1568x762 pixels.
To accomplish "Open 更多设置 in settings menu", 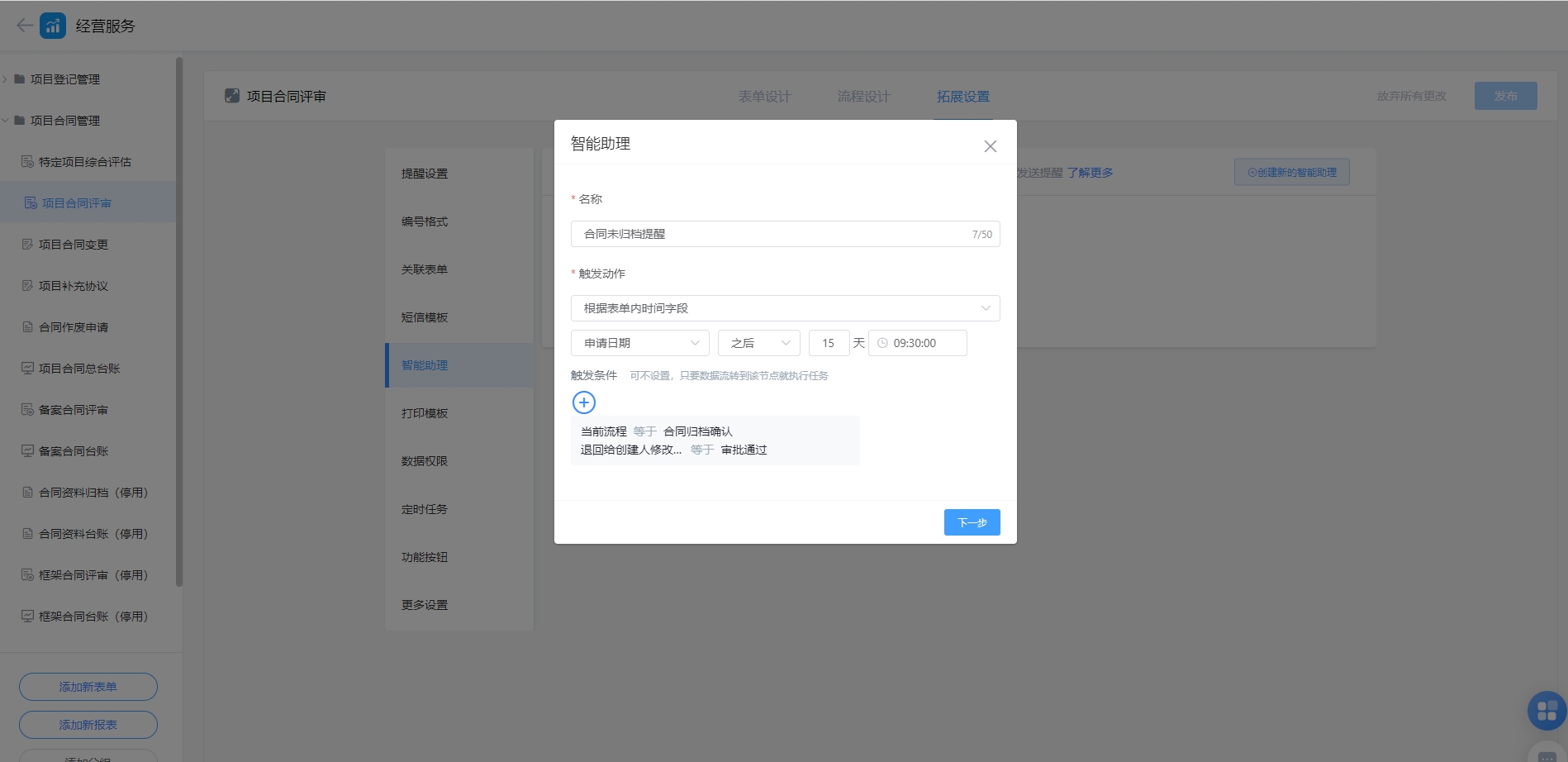I will (459, 605).
